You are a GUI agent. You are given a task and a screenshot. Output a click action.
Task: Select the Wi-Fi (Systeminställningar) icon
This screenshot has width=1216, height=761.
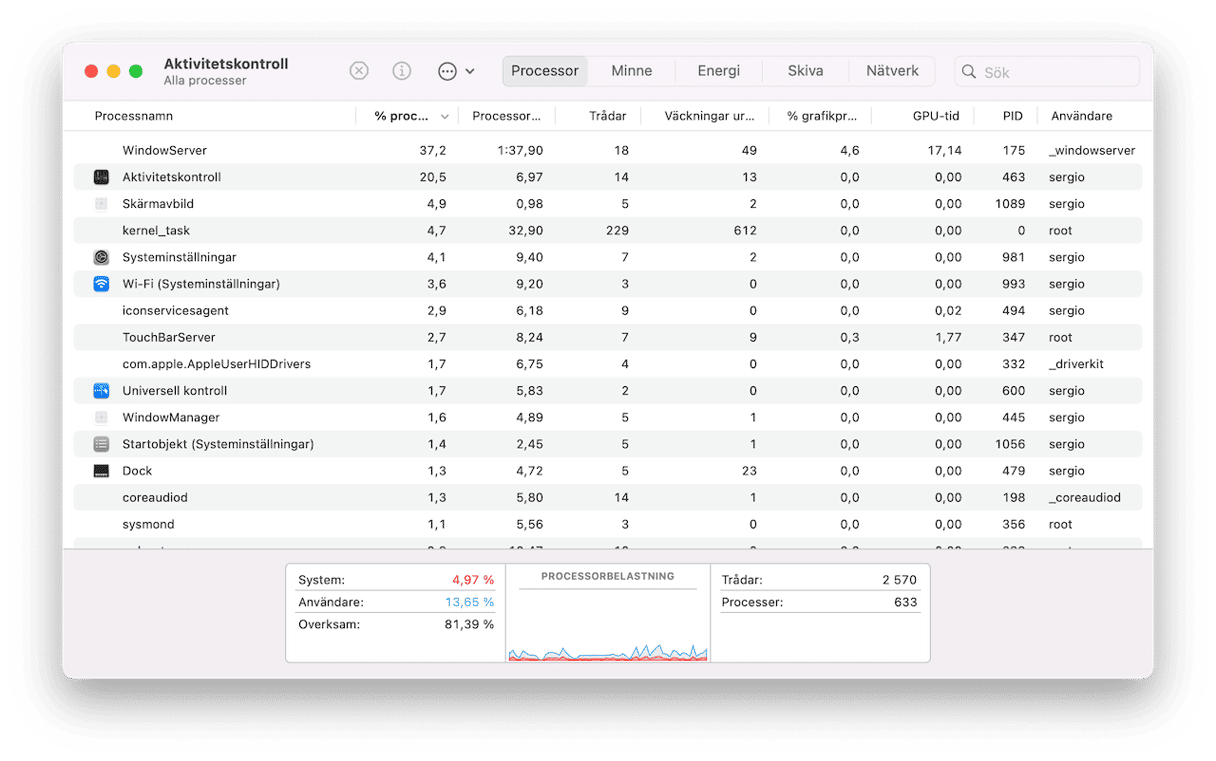(x=101, y=284)
